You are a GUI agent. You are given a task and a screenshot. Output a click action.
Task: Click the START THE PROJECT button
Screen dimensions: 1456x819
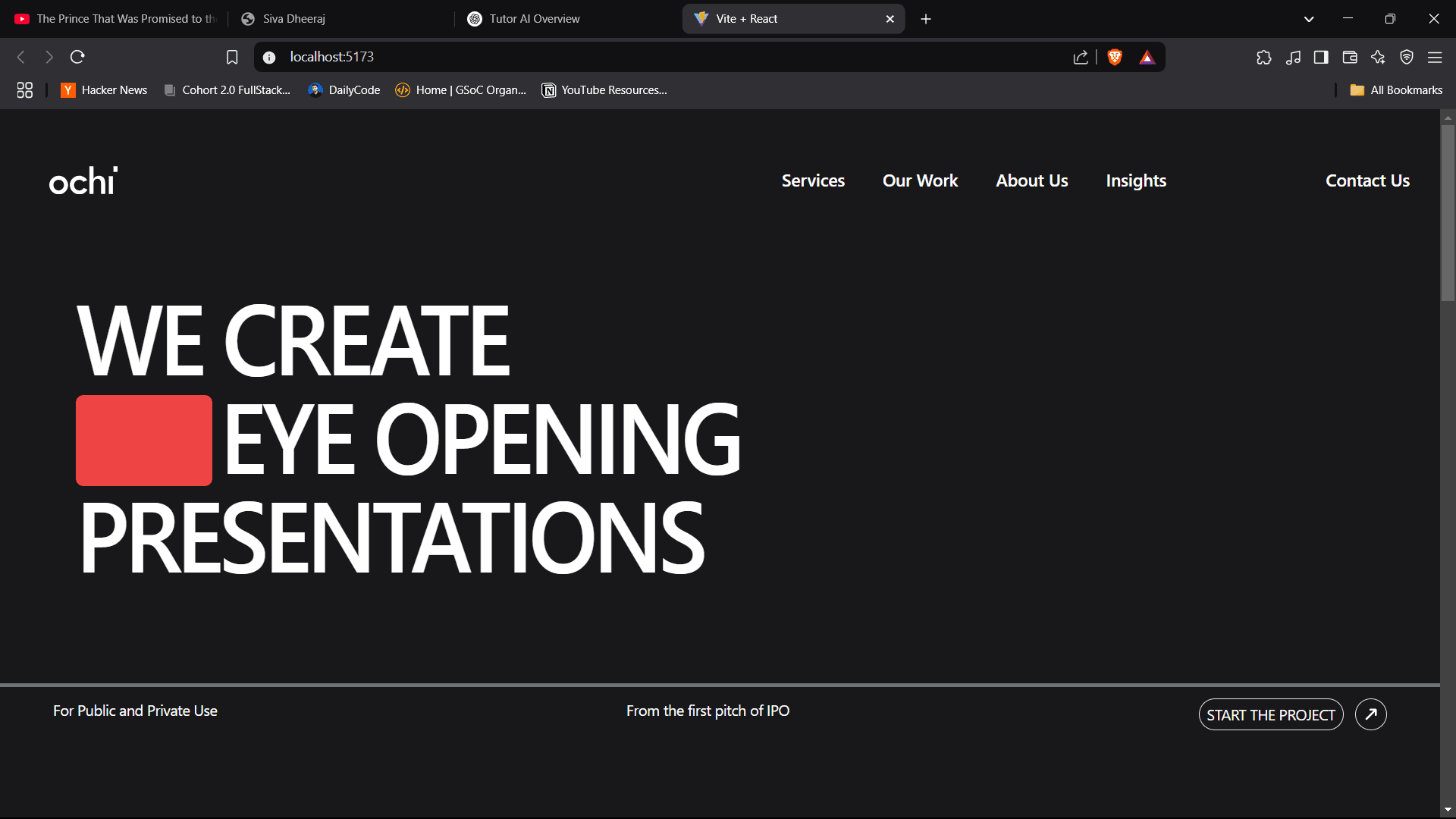(1270, 715)
